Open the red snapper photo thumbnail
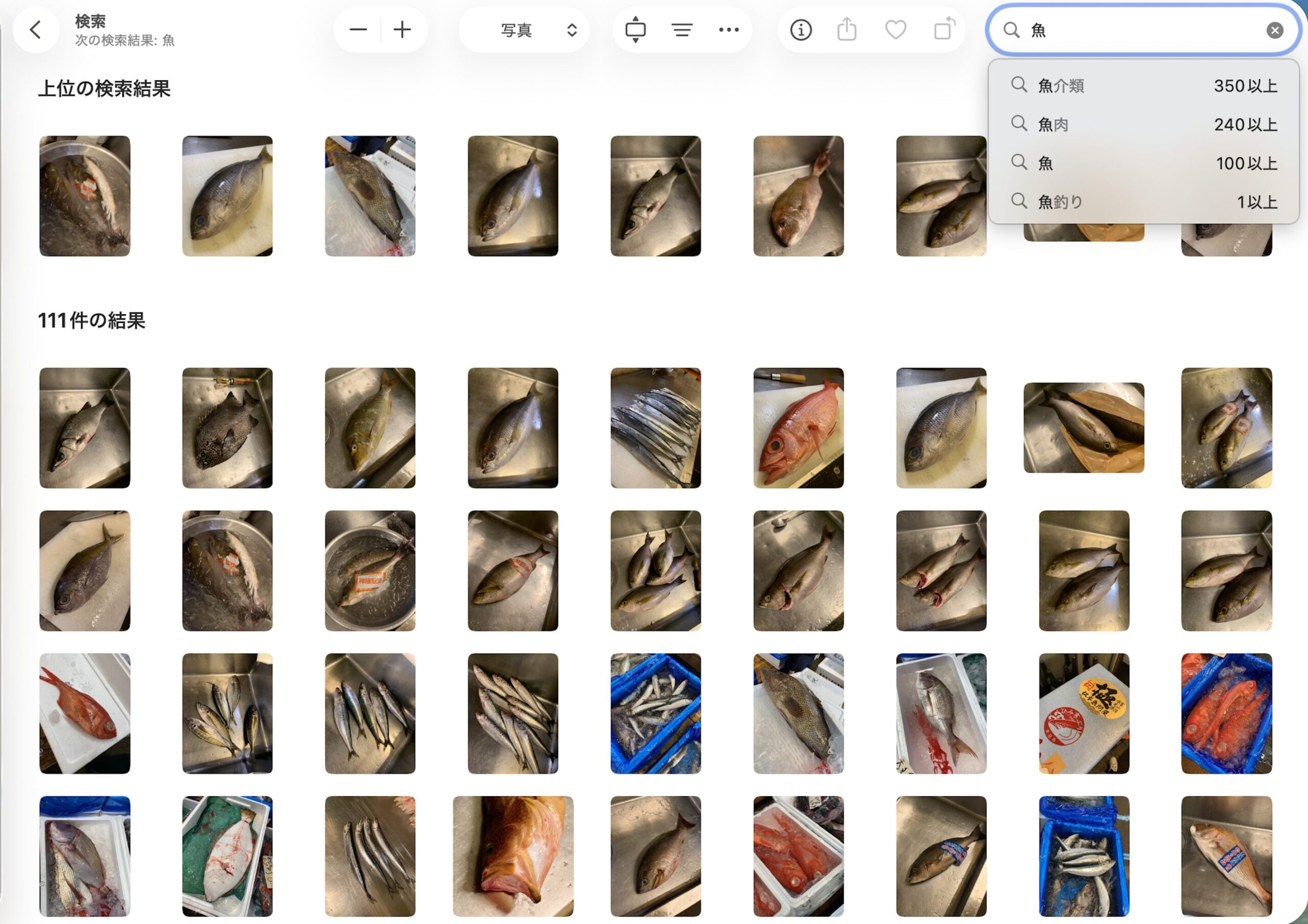The image size is (1308, 924). (798, 428)
